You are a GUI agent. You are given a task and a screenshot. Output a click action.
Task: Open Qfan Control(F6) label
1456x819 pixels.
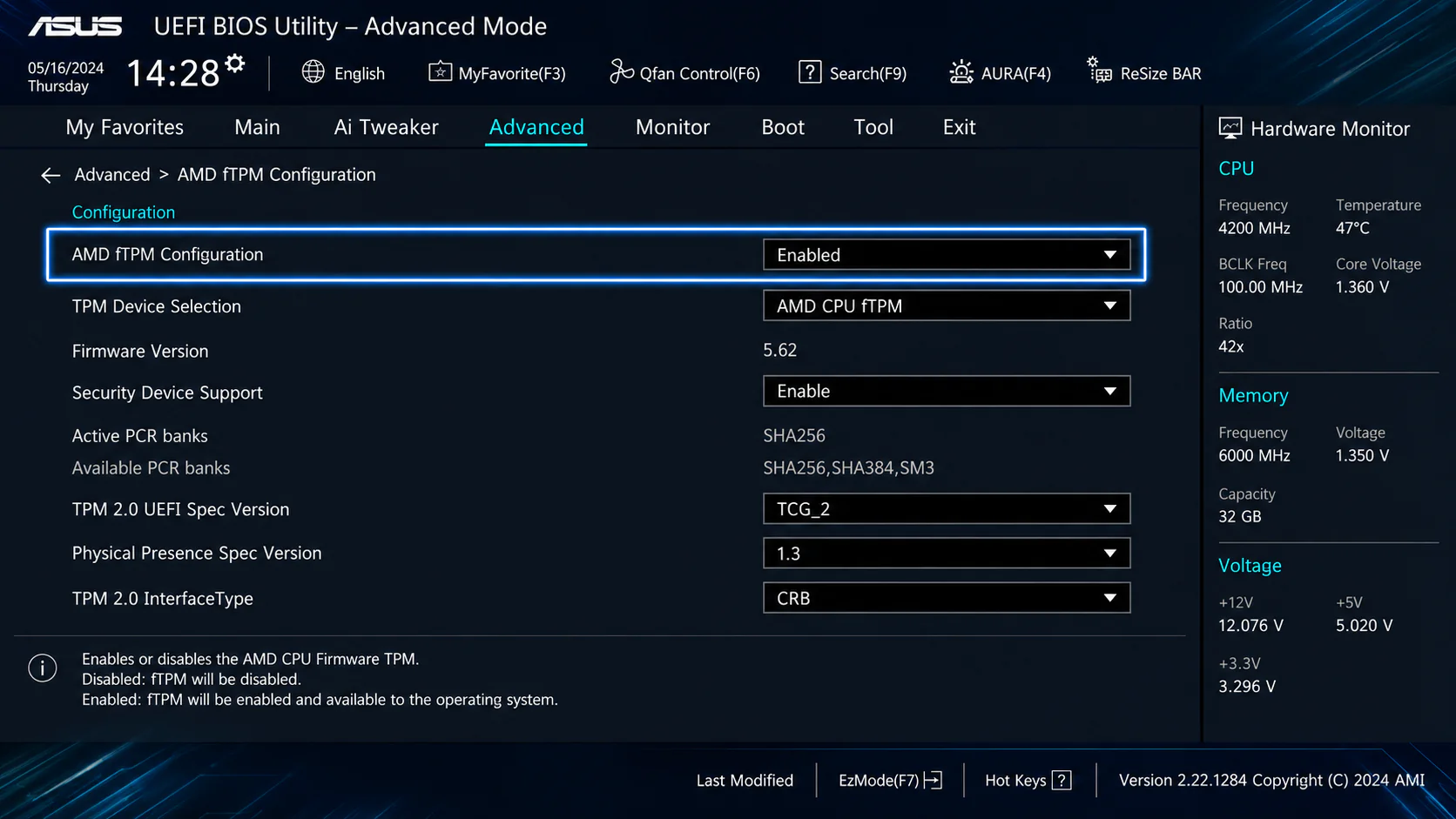(x=700, y=74)
